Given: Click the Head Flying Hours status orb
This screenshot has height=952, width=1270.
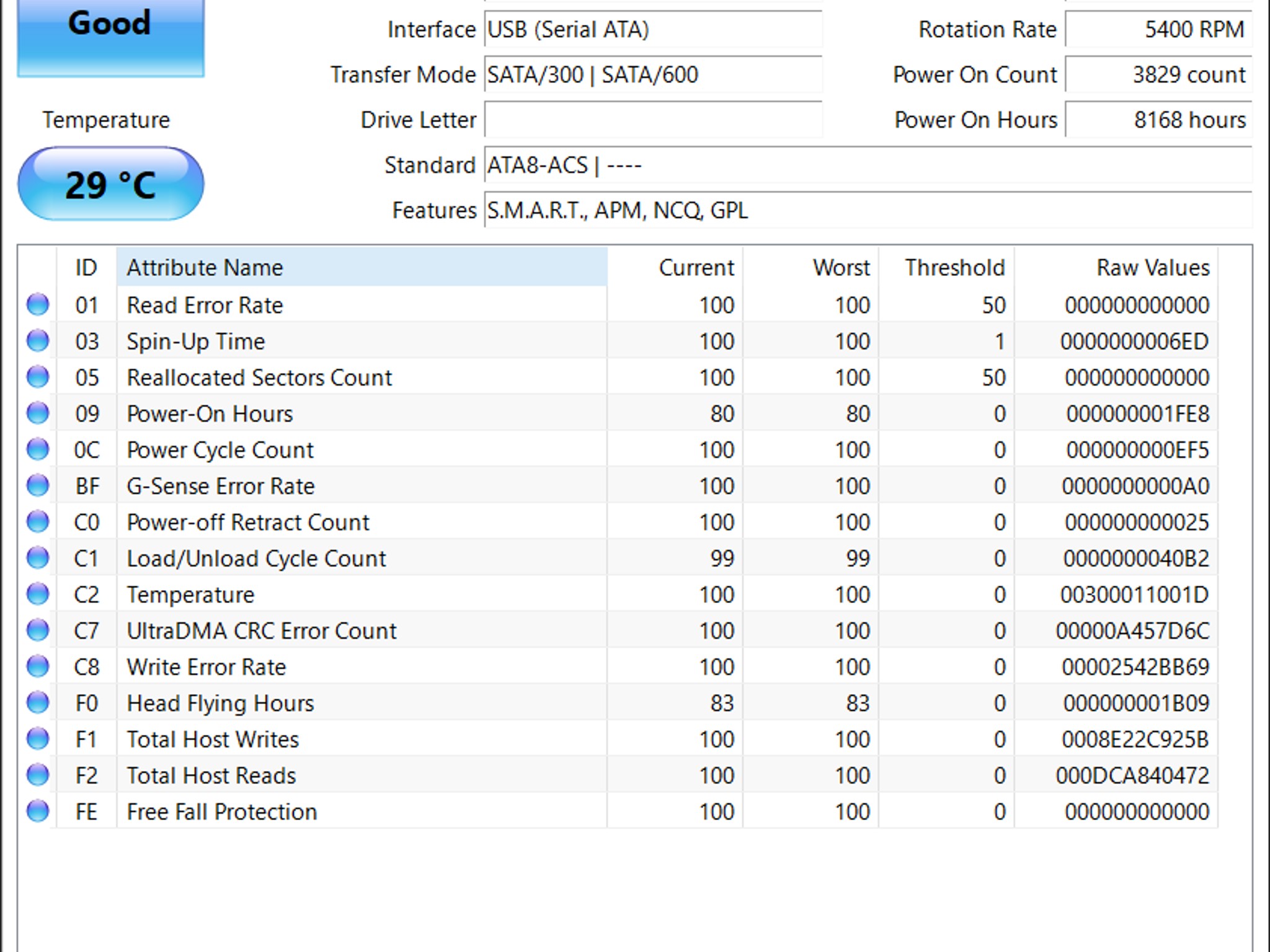Looking at the screenshot, I should click(38, 703).
